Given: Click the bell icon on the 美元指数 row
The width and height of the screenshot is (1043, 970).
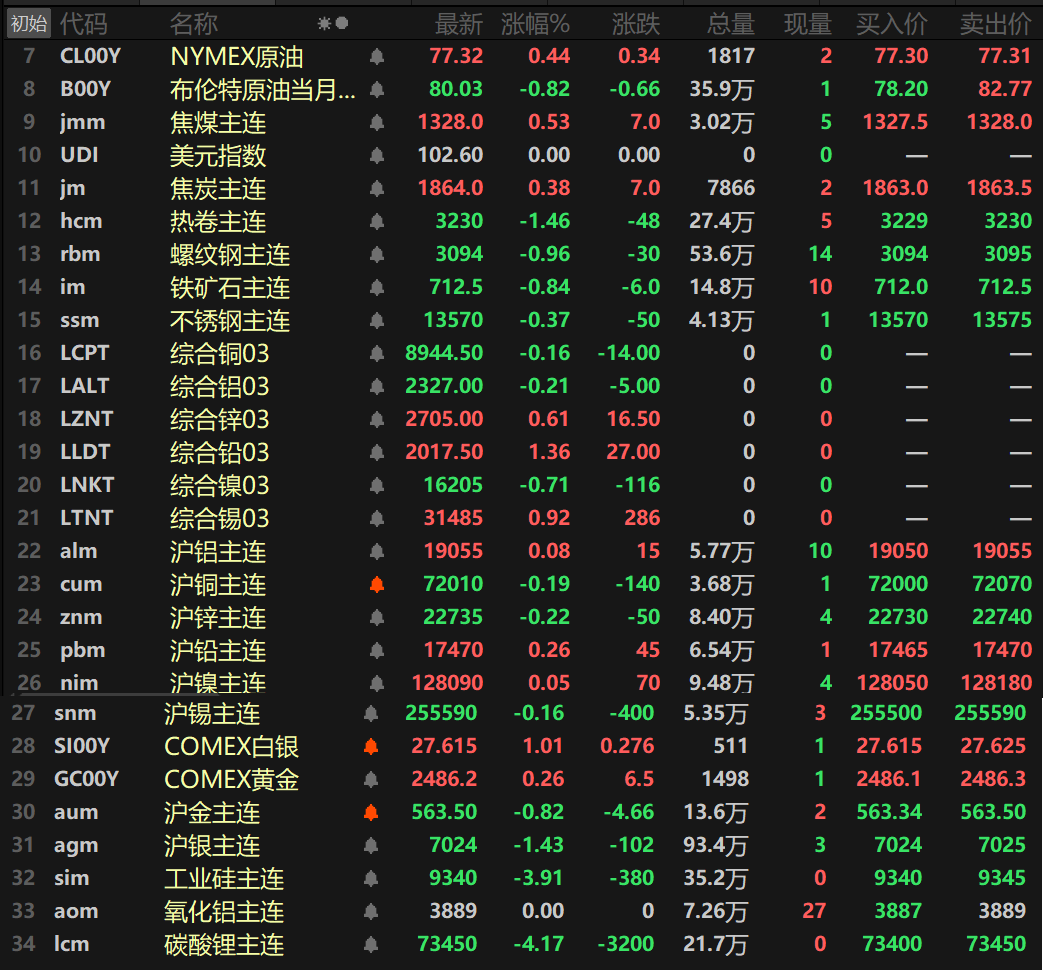Looking at the screenshot, I should (375, 155).
